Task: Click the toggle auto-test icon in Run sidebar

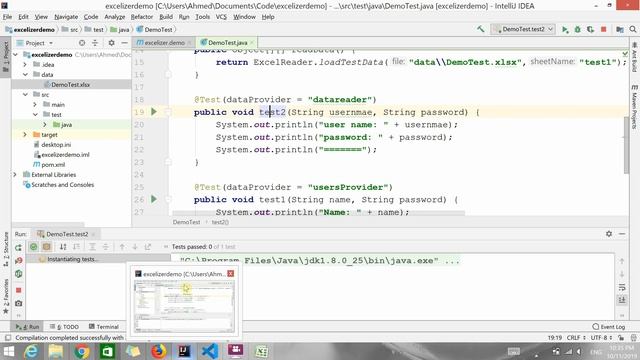Action: (x=18, y=274)
